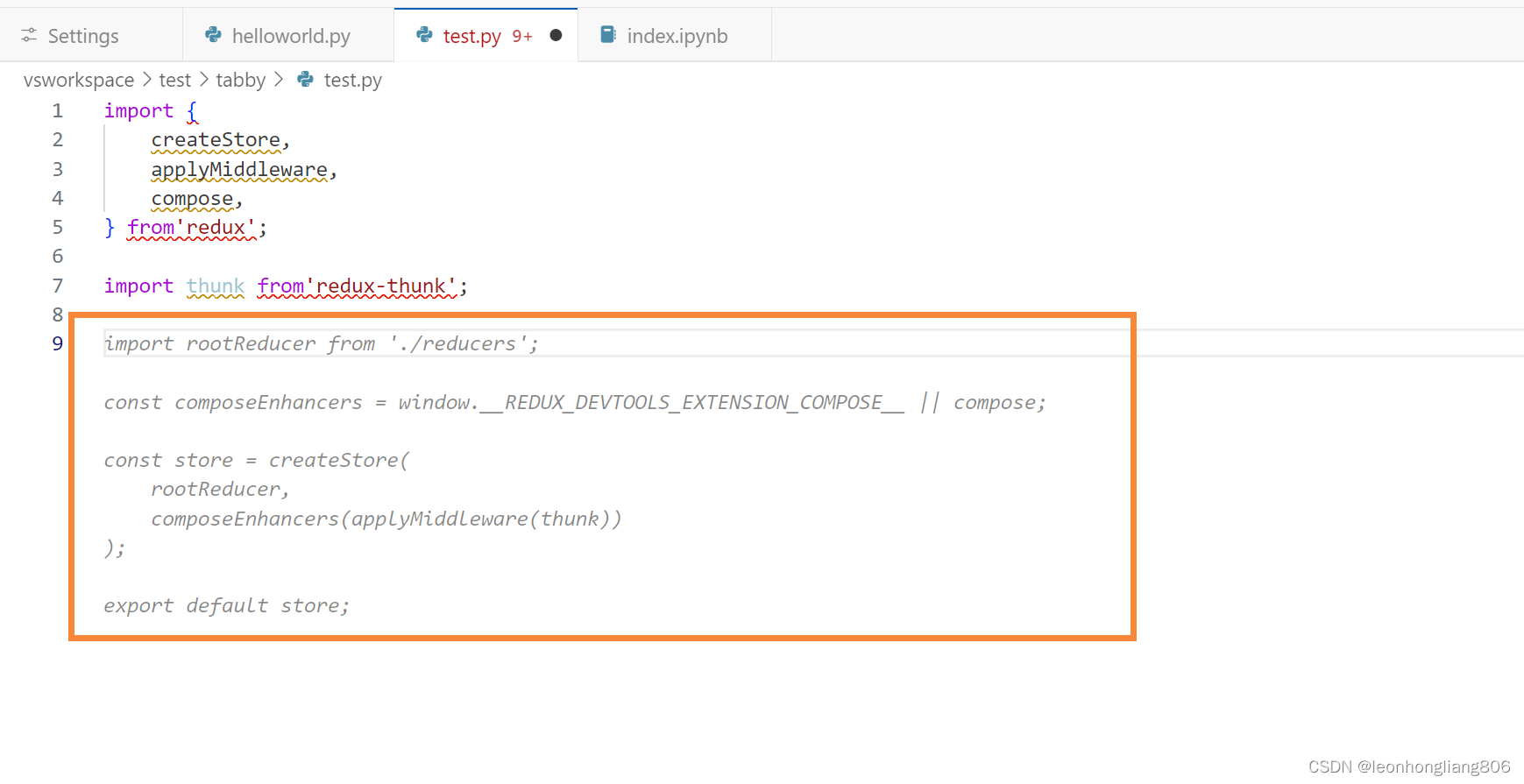Image resolution: width=1524 pixels, height=784 pixels.
Task: Click line number 7 in gutter
Action: tap(58, 286)
